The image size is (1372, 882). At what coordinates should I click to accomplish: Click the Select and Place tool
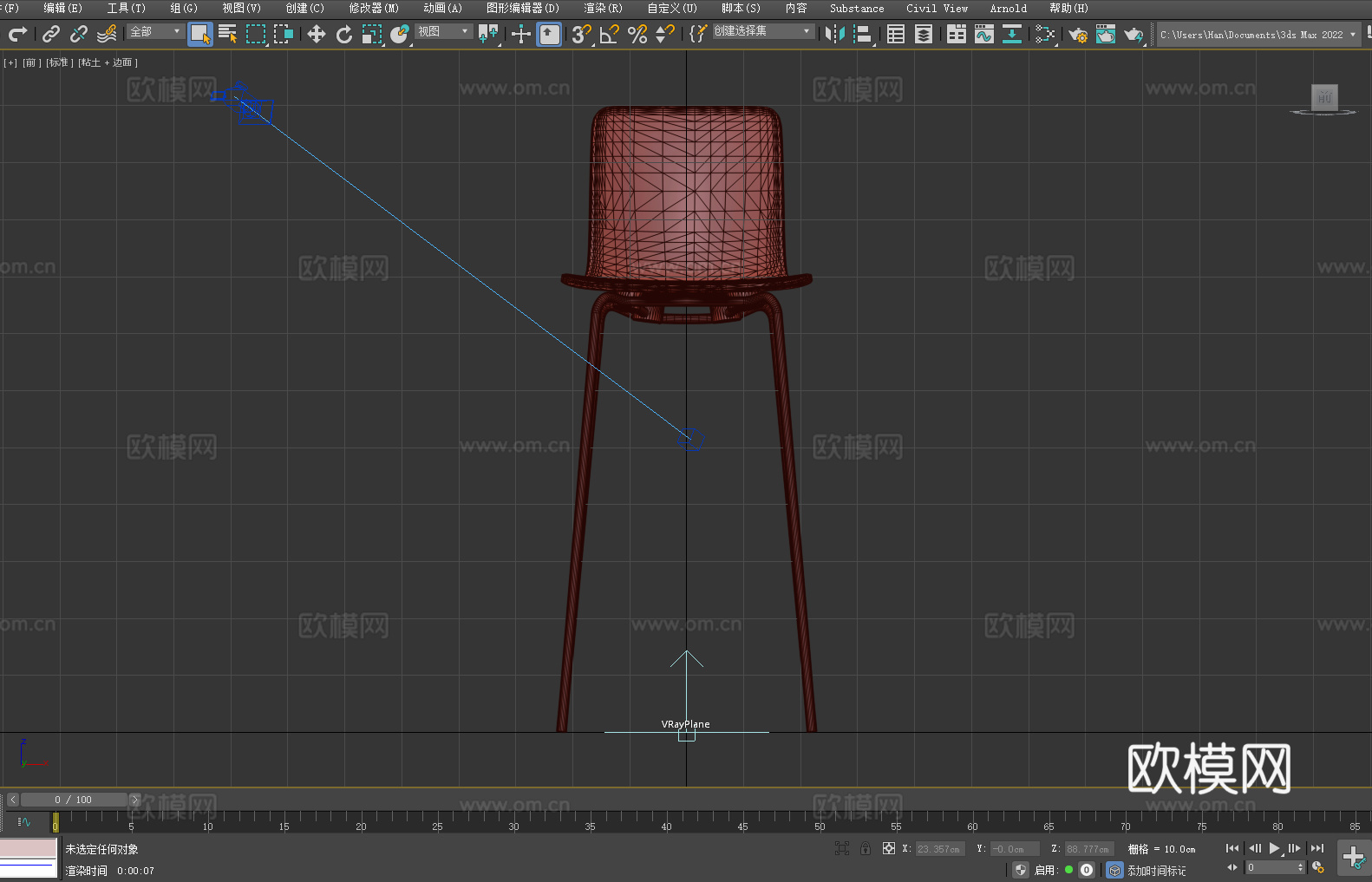click(x=400, y=34)
